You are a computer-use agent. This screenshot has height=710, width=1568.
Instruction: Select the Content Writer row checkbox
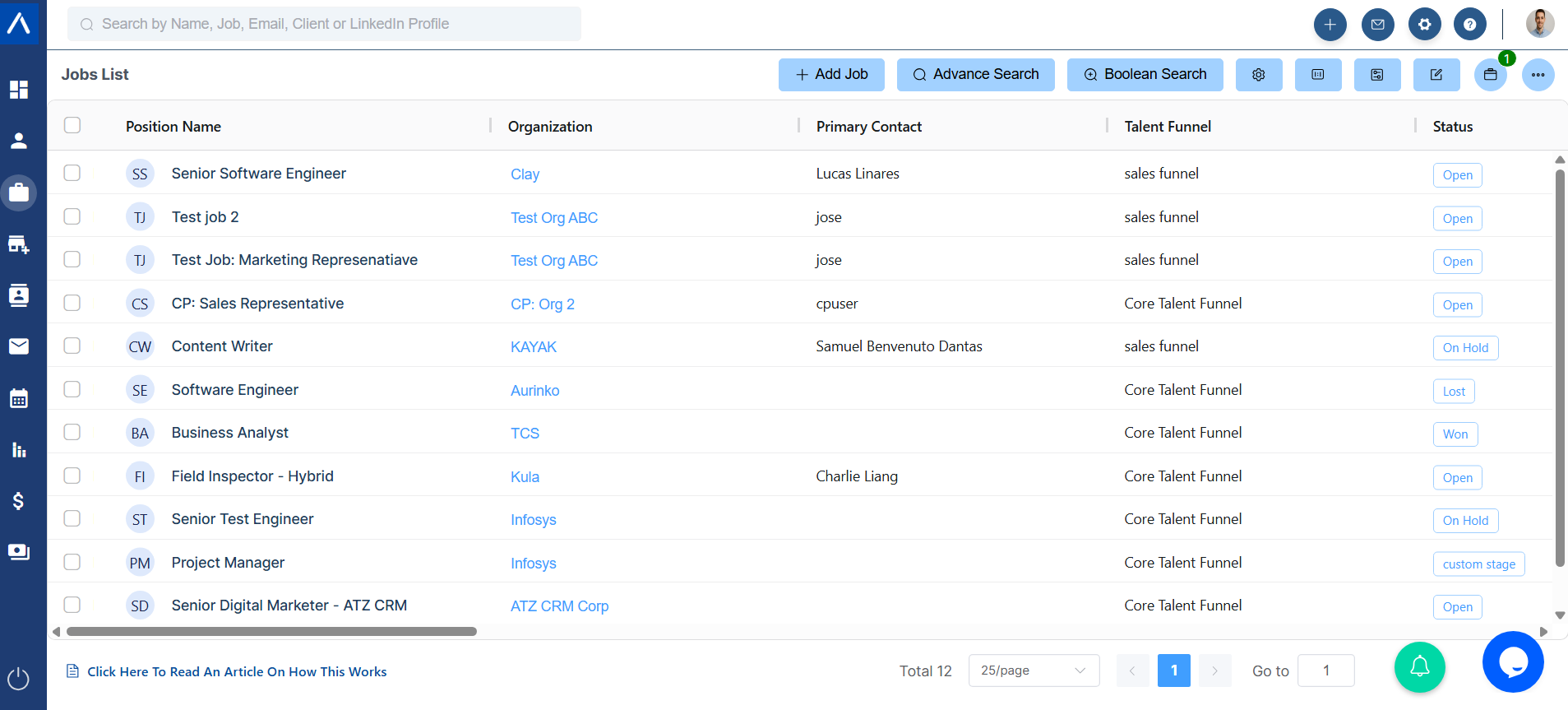click(x=72, y=346)
